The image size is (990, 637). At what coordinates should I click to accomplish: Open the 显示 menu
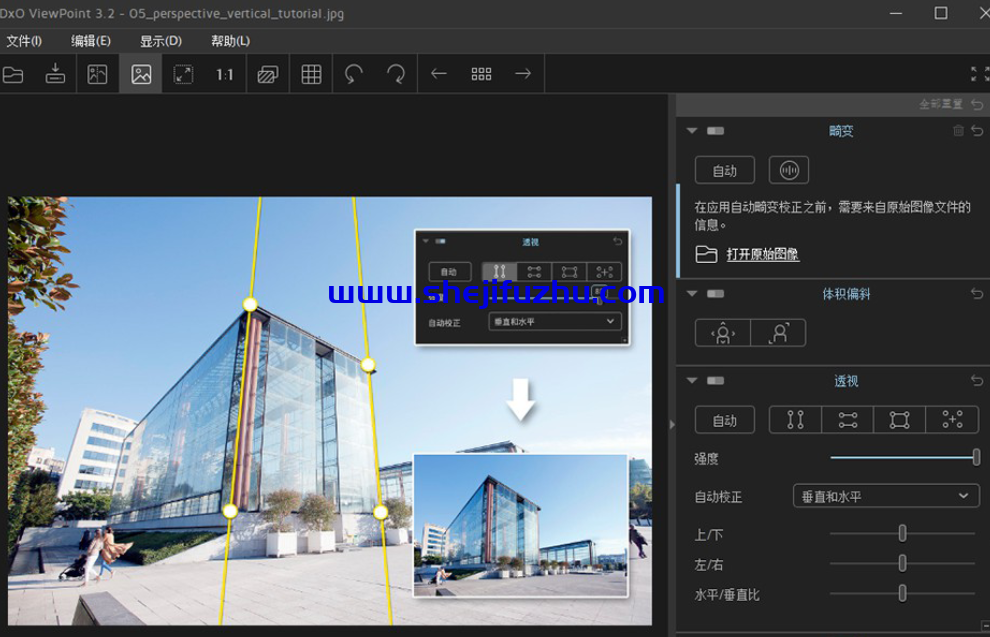161,41
